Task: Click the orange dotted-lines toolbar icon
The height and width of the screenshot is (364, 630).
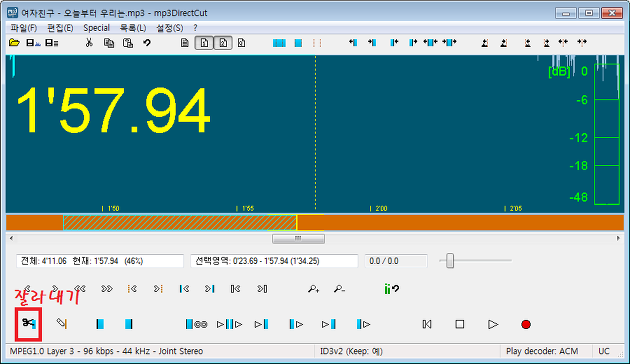Action: (x=317, y=43)
